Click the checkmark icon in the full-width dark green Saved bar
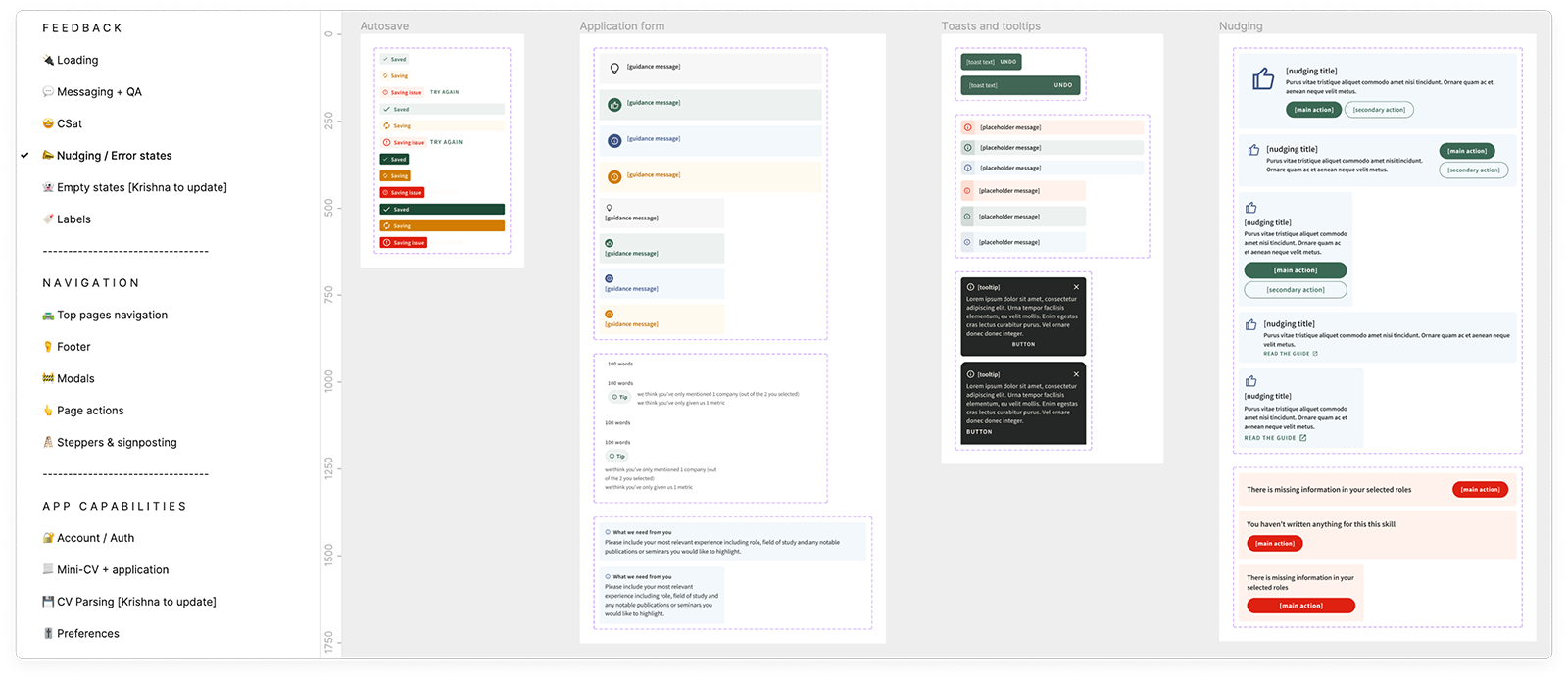1568x681 pixels. coord(387,209)
